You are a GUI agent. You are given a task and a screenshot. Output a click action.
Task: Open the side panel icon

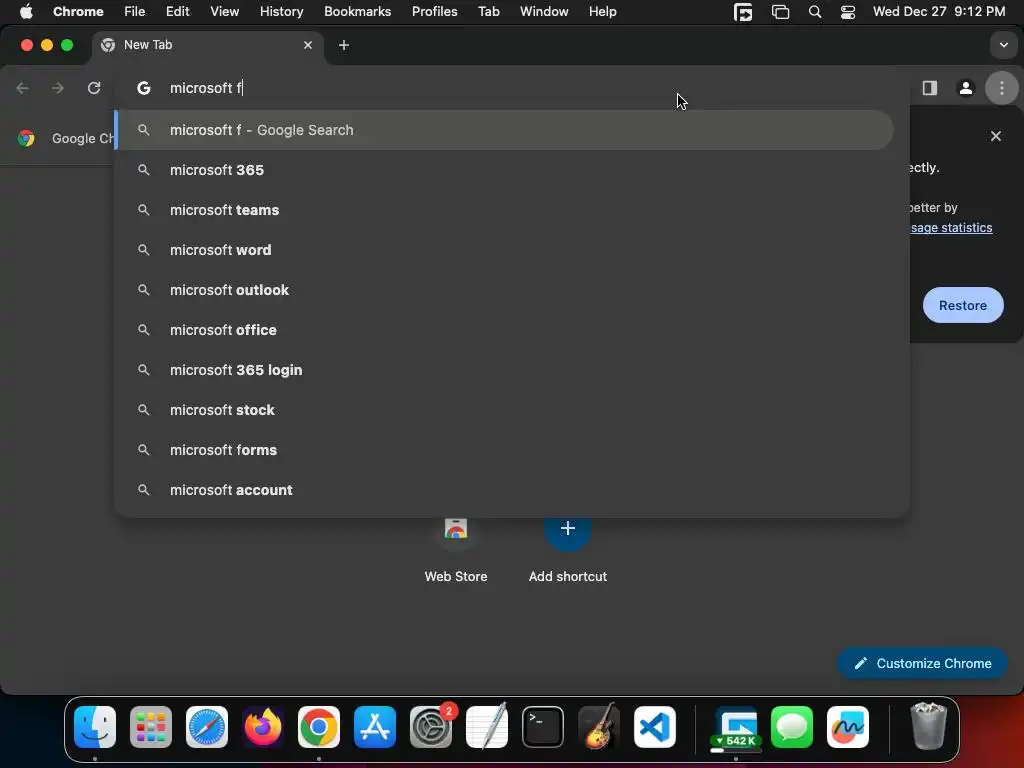pos(929,88)
